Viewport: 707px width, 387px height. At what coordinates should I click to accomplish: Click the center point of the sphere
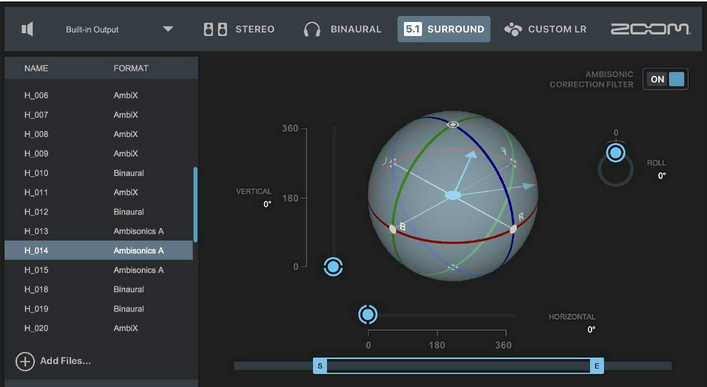tap(453, 195)
